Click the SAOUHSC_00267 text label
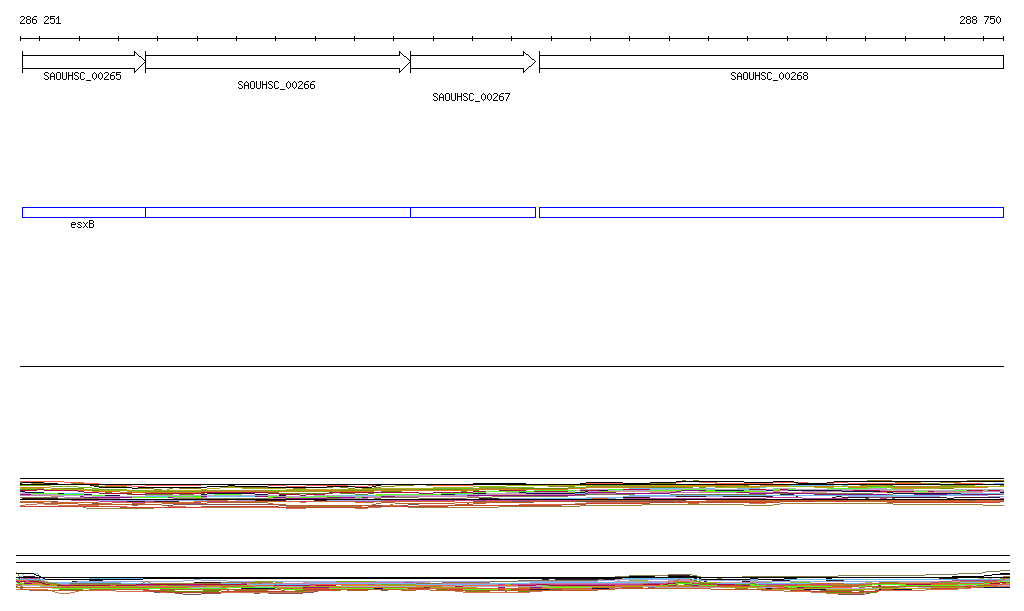1024x611 pixels. coord(471,98)
